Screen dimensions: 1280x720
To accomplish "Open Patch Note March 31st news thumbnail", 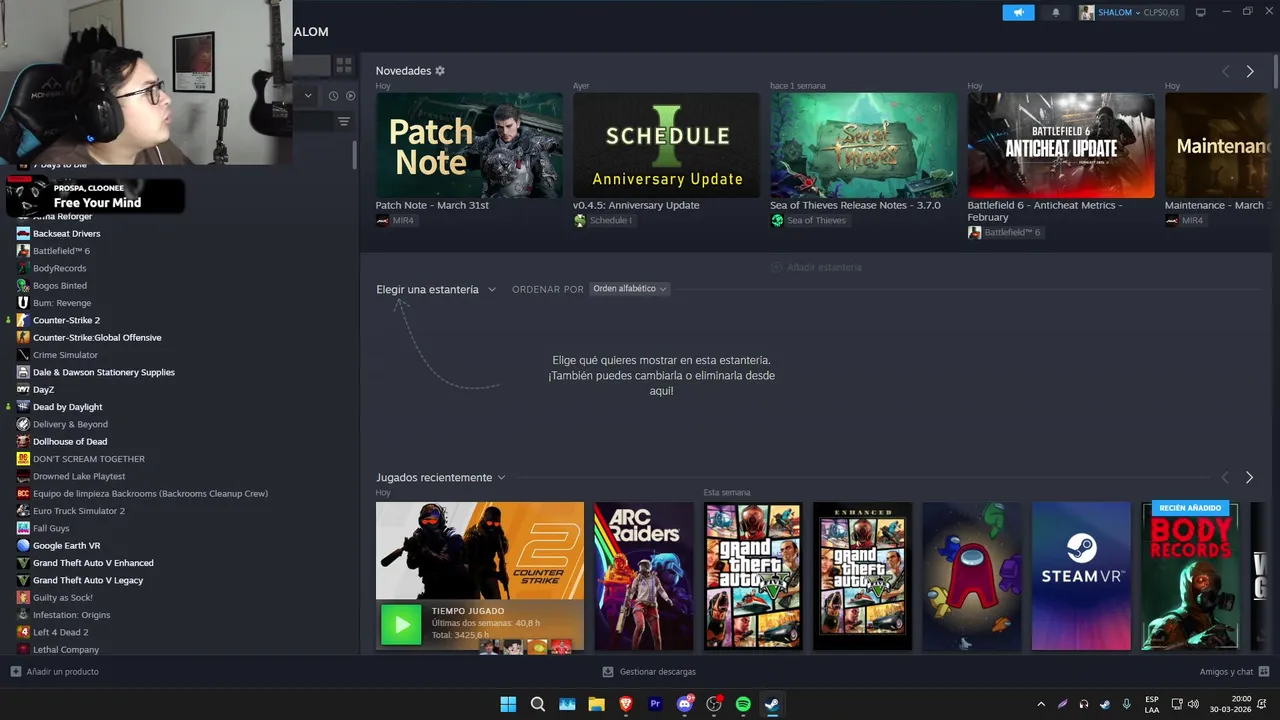I will pos(469,145).
